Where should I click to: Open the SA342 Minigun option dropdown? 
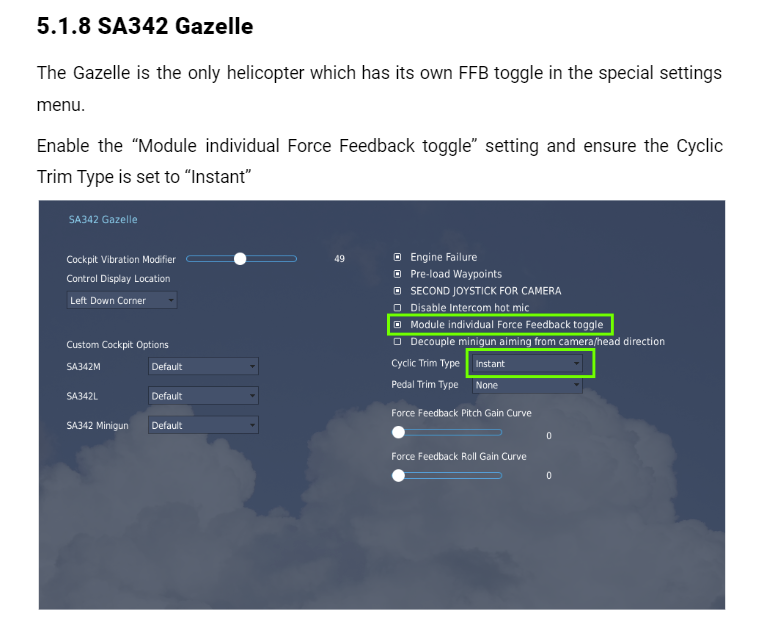(x=203, y=425)
